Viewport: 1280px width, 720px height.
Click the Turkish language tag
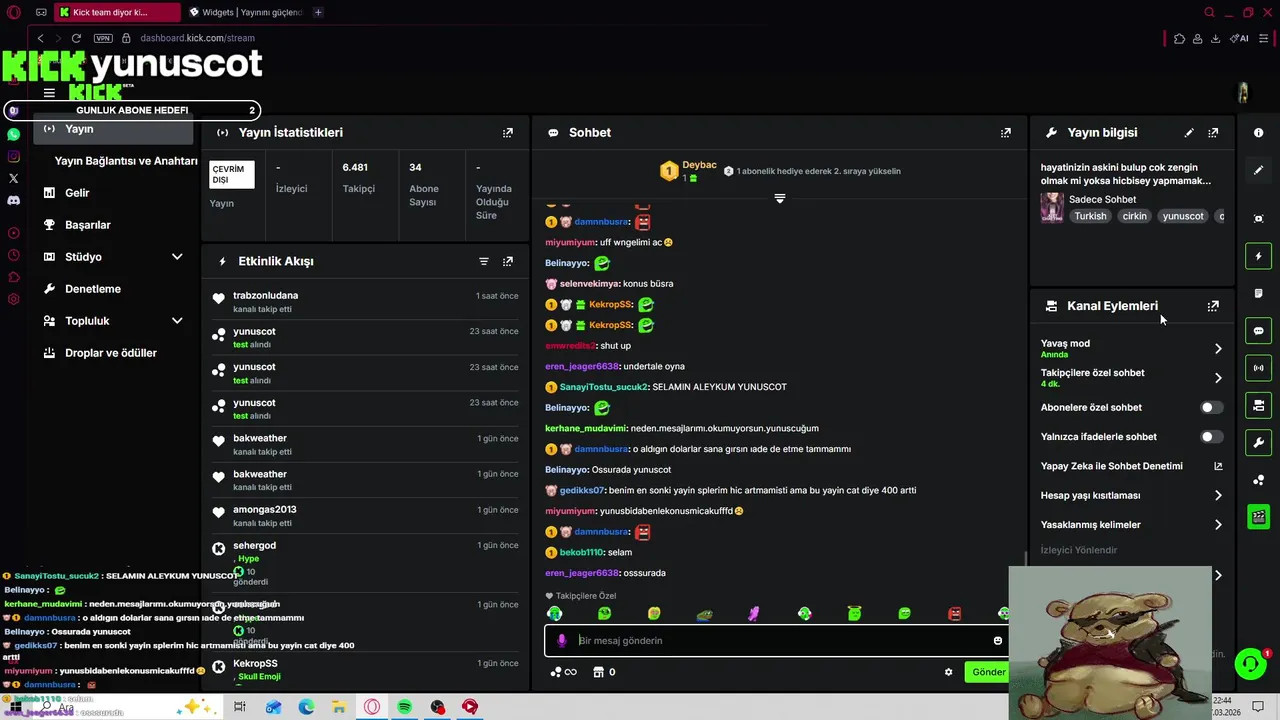click(1091, 216)
